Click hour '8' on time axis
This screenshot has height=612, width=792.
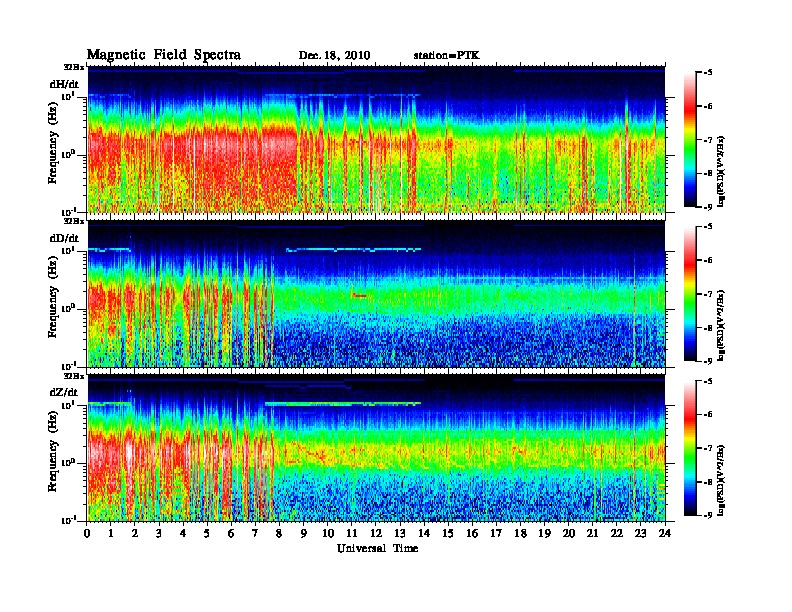tap(279, 534)
